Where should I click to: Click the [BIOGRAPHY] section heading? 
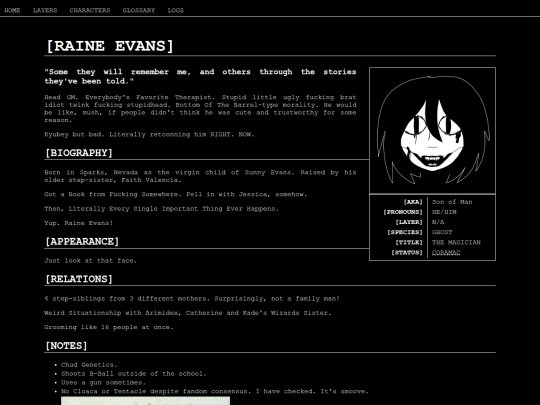[79, 153]
